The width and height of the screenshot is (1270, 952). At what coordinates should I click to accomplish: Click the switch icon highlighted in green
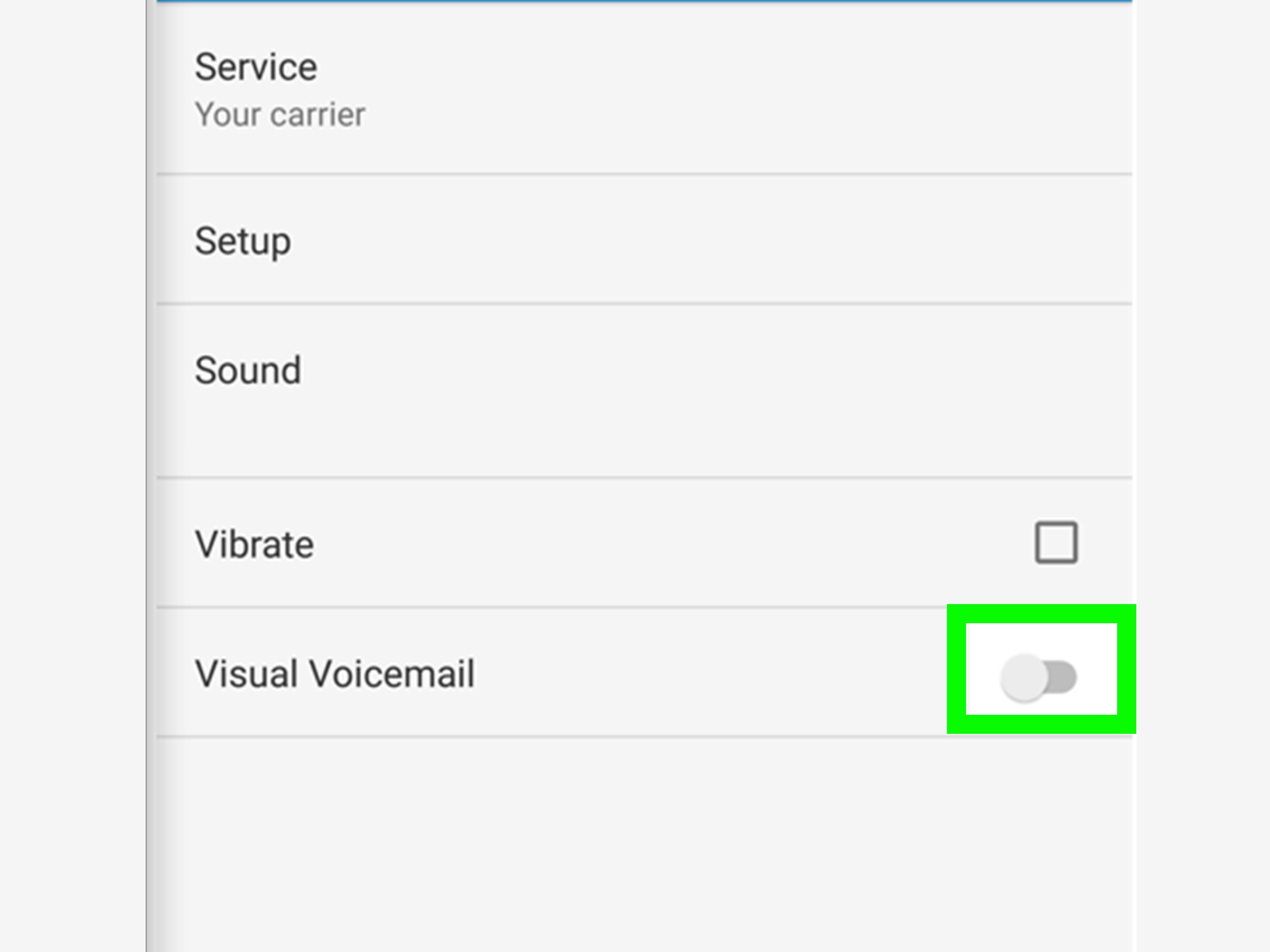tap(1038, 677)
